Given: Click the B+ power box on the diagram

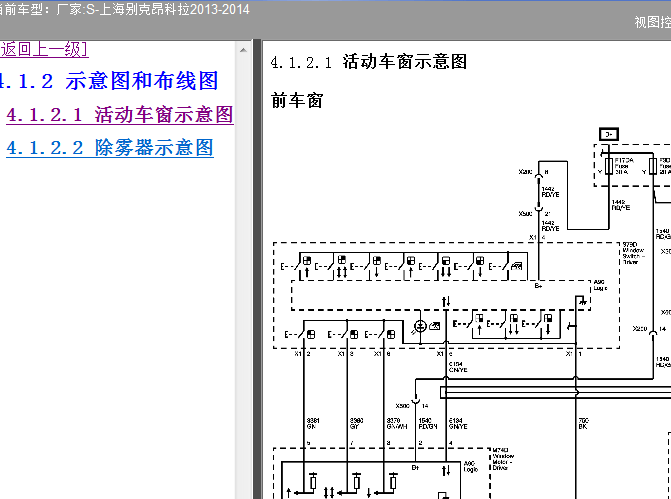Looking at the screenshot, I should (609, 134).
